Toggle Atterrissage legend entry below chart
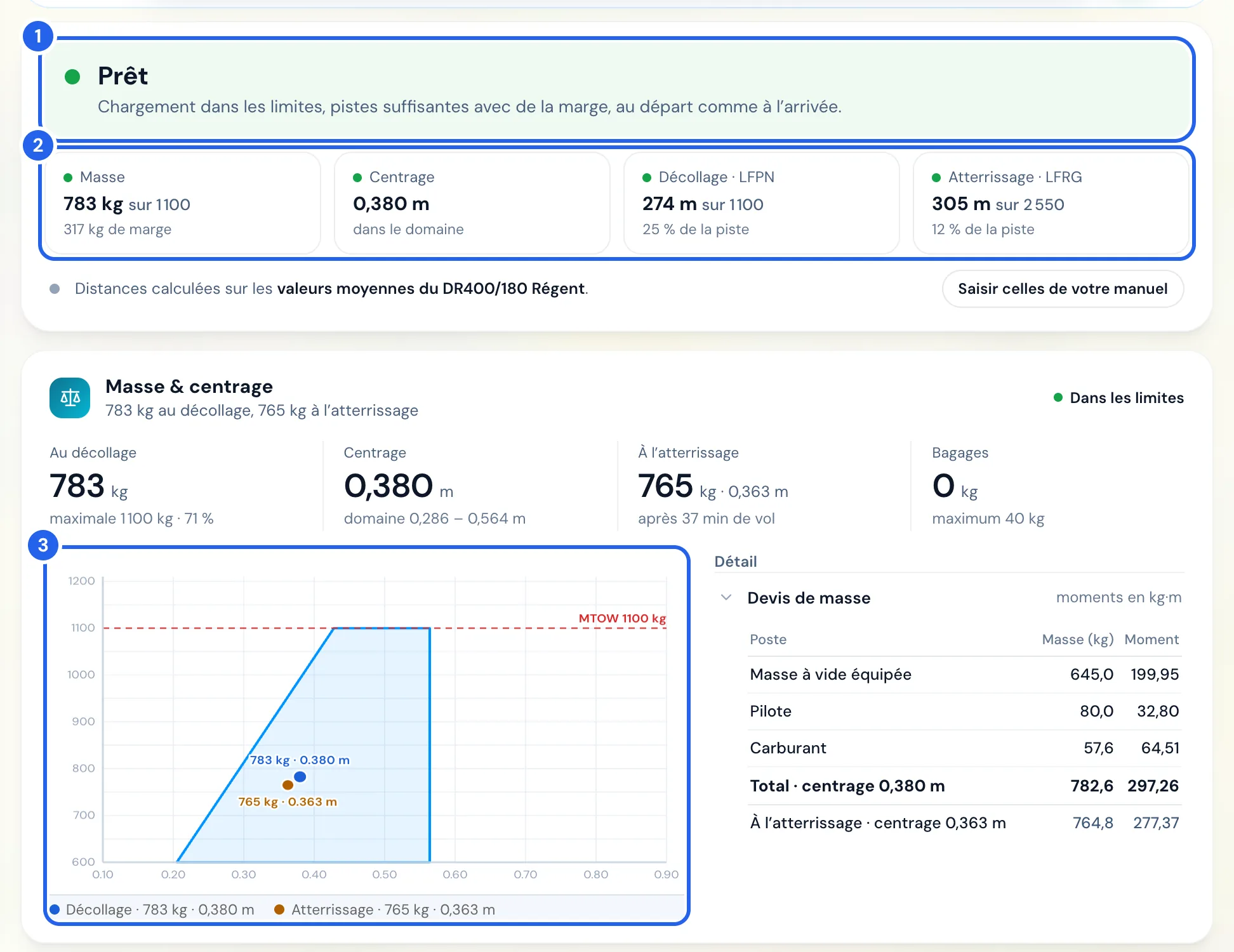Screen dimensions: 1234x952 [385, 909]
